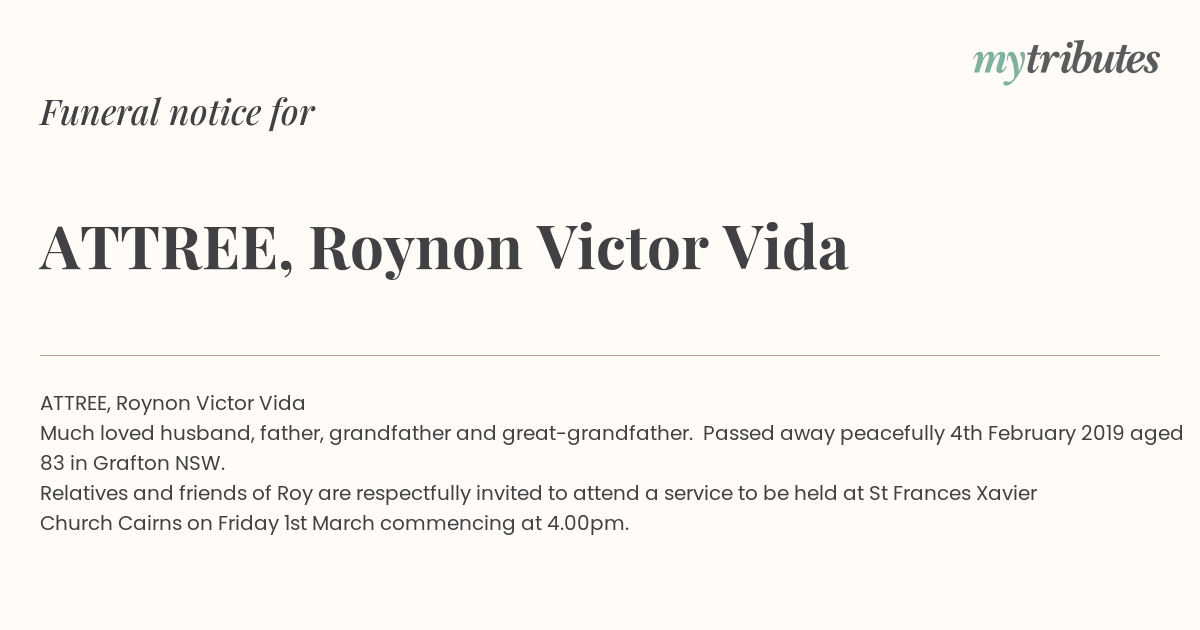Viewport: 1200px width, 630px height.
Task: Click the '4th February 2019' date text
Action: tap(1037, 434)
